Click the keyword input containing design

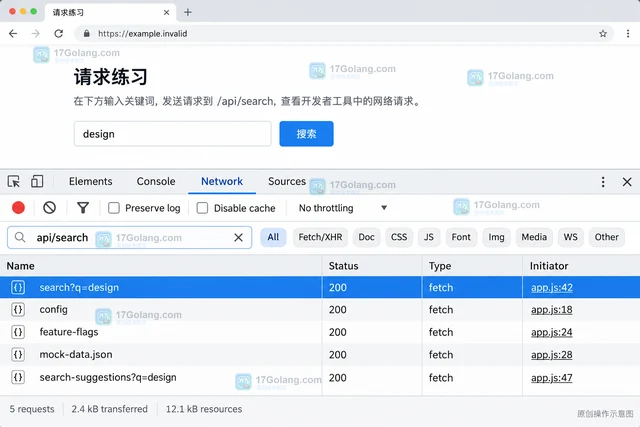[x=173, y=133]
